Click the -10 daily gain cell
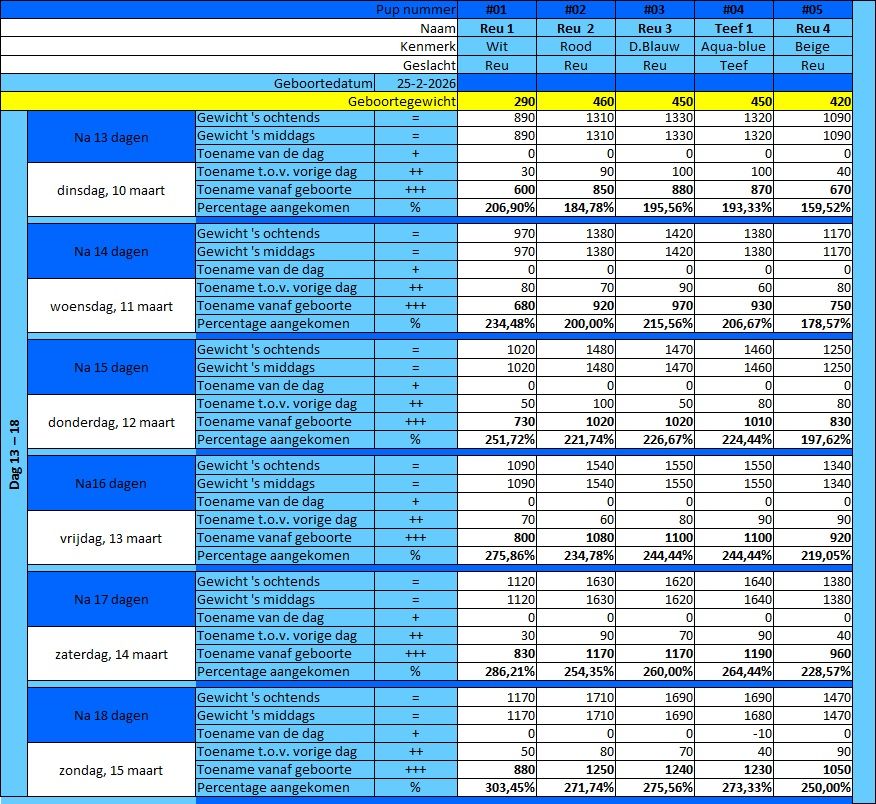This screenshot has height=804, width=876. pos(734,734)
